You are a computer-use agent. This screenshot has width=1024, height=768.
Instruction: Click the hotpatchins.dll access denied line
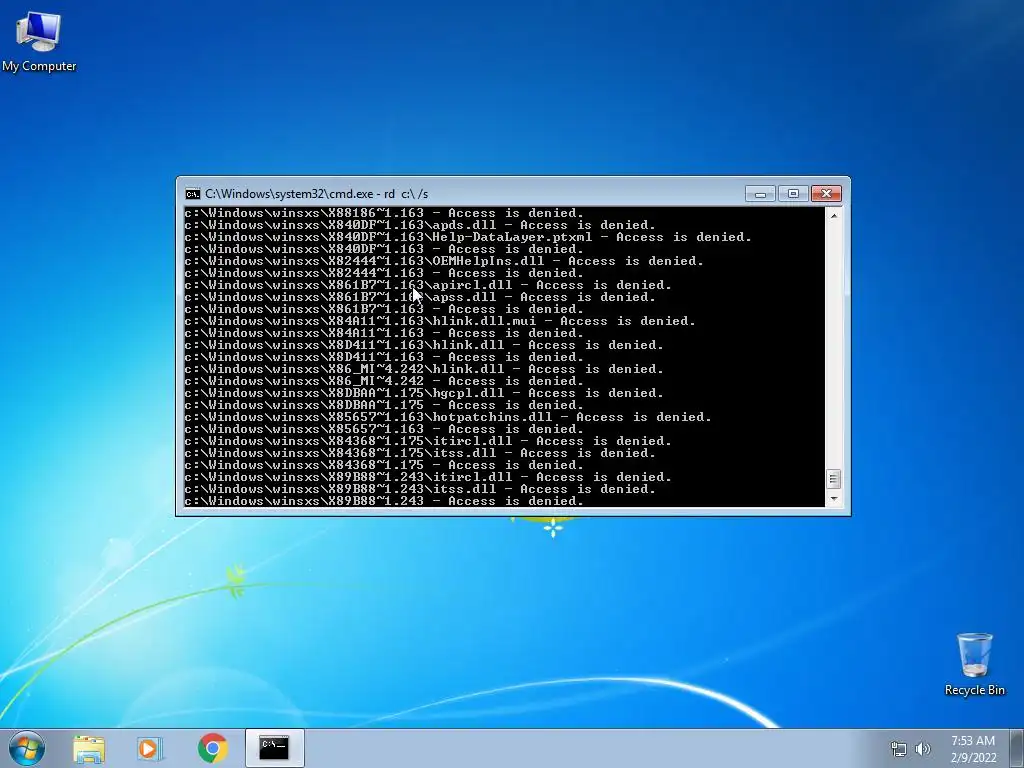click(x=447, y=417)
